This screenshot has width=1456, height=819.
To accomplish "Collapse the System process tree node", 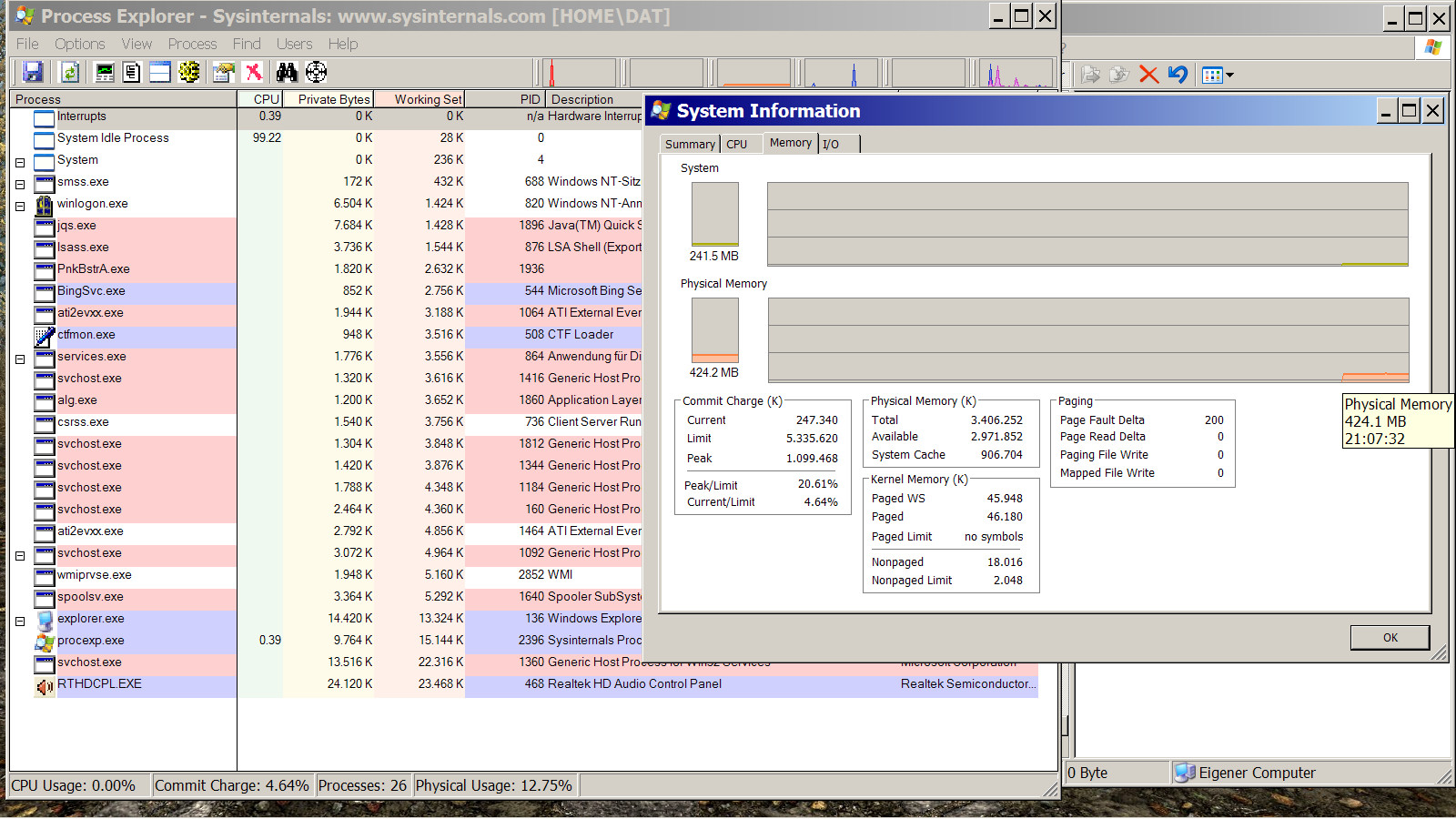I will 20,163.
